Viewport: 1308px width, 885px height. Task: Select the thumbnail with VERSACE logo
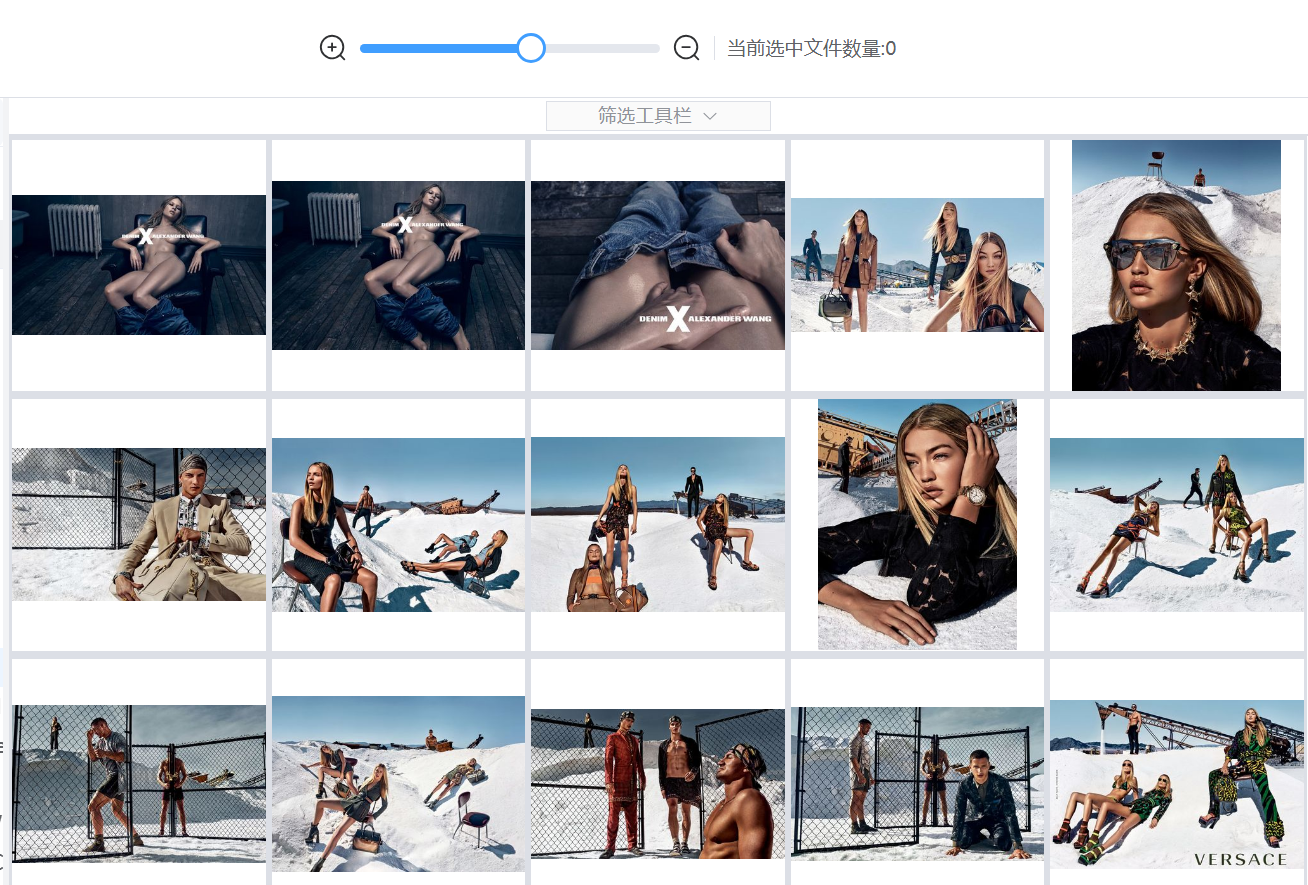point(1177,784)
